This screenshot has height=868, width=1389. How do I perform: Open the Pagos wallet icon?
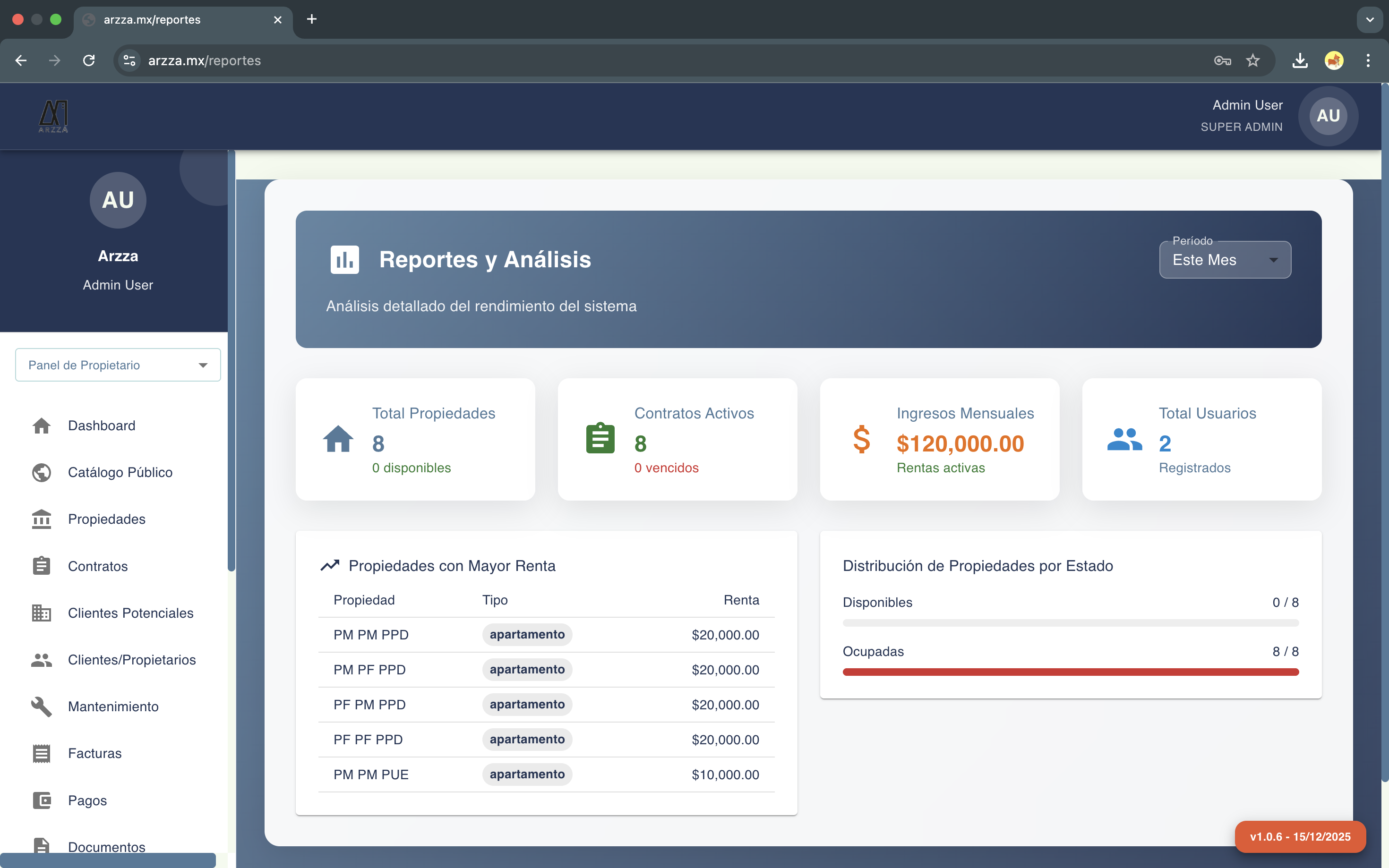point(42,800)
